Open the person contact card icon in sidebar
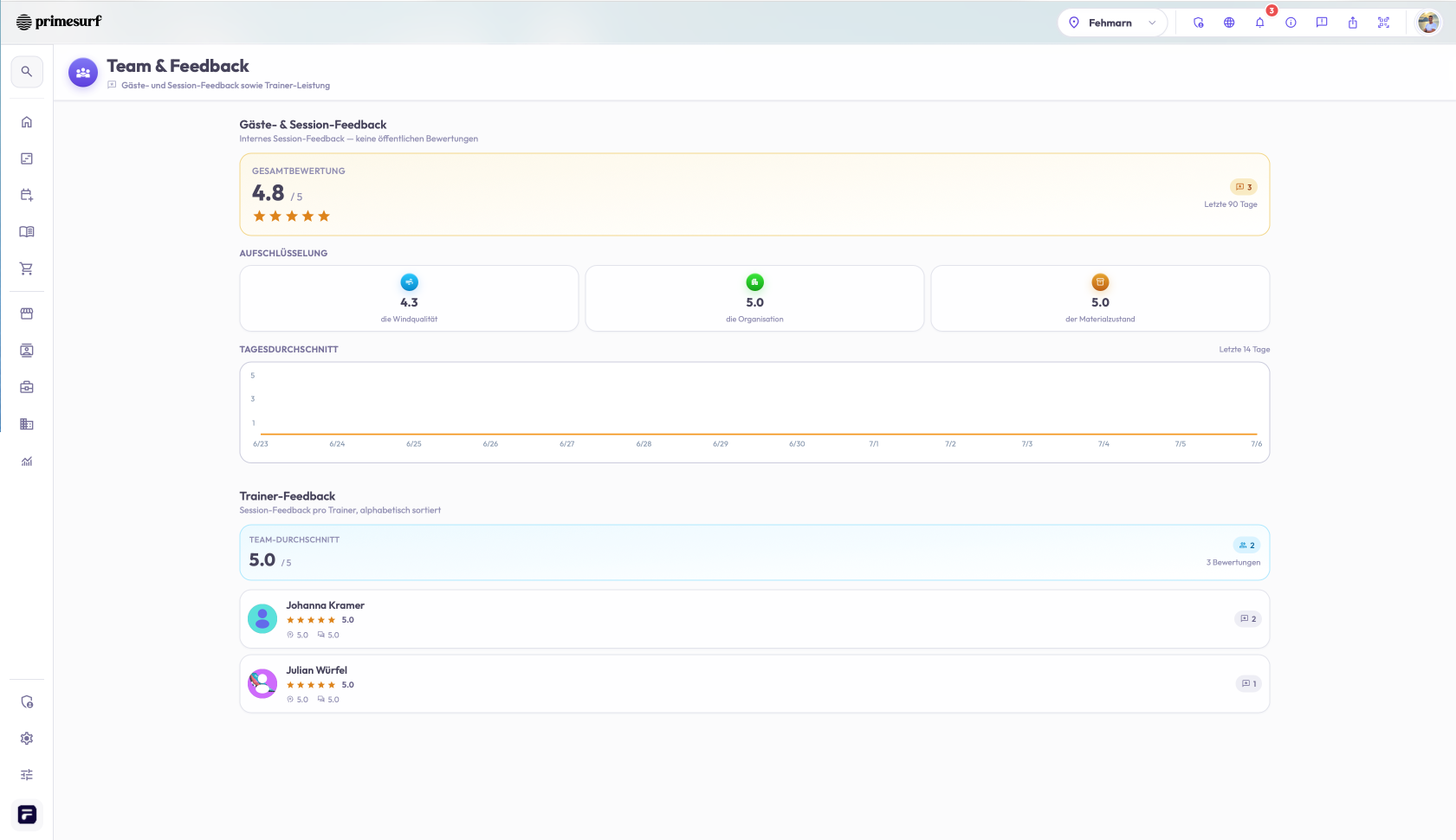This screenshot has height=840, width=1456. click(x=27, y=351)
